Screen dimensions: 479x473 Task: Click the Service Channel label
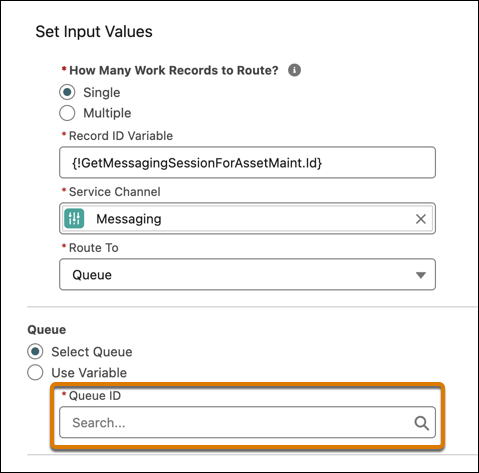114,192
